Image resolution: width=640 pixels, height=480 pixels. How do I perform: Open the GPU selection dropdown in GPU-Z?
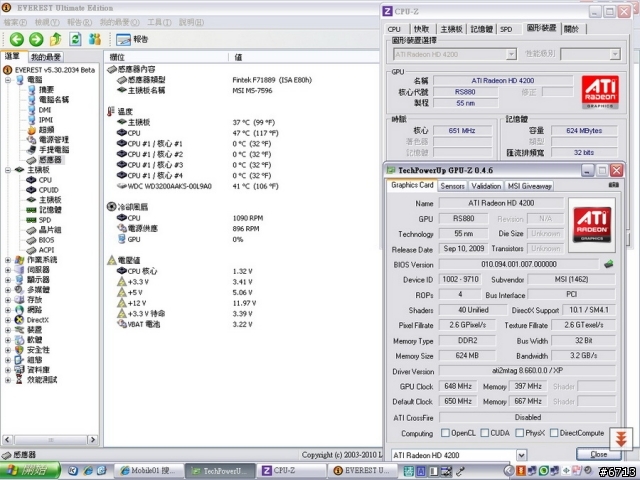(x=521, y=455)
